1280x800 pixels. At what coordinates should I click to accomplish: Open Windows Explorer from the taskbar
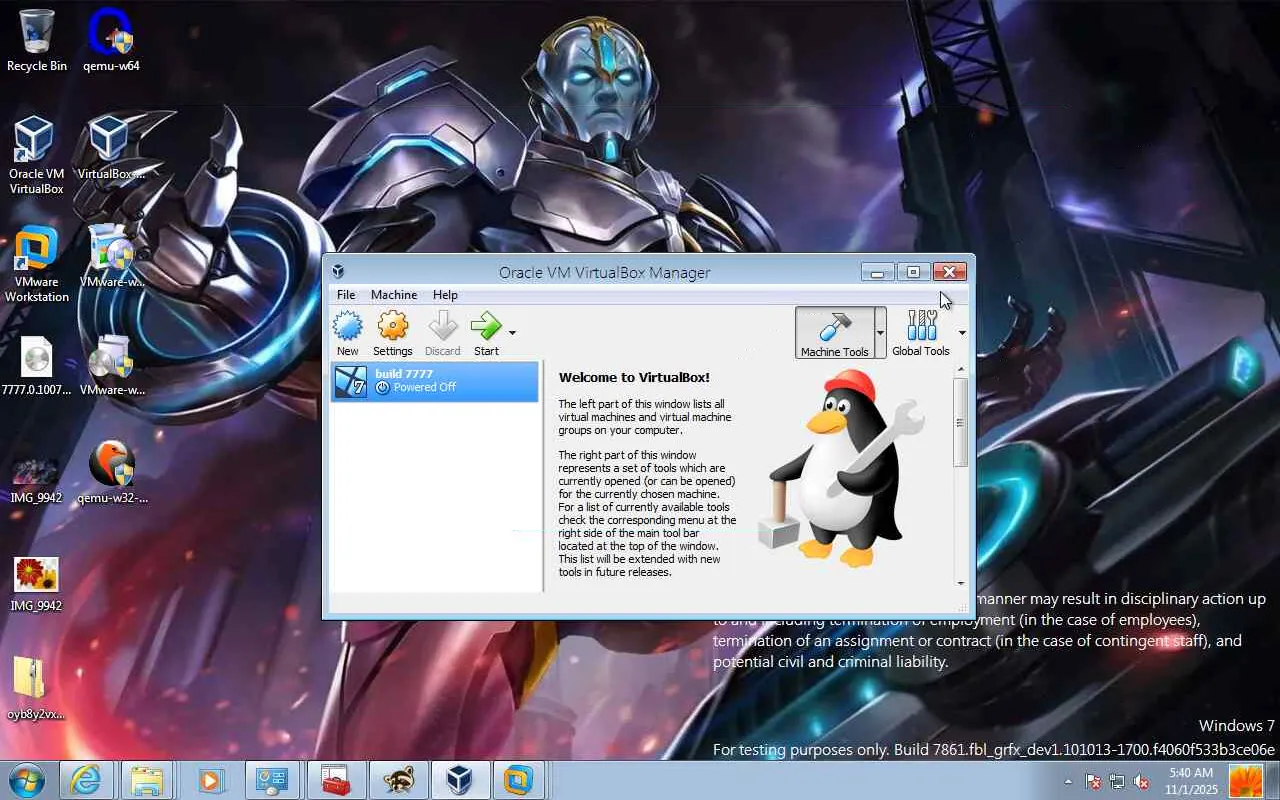click(x=147, y=780)
